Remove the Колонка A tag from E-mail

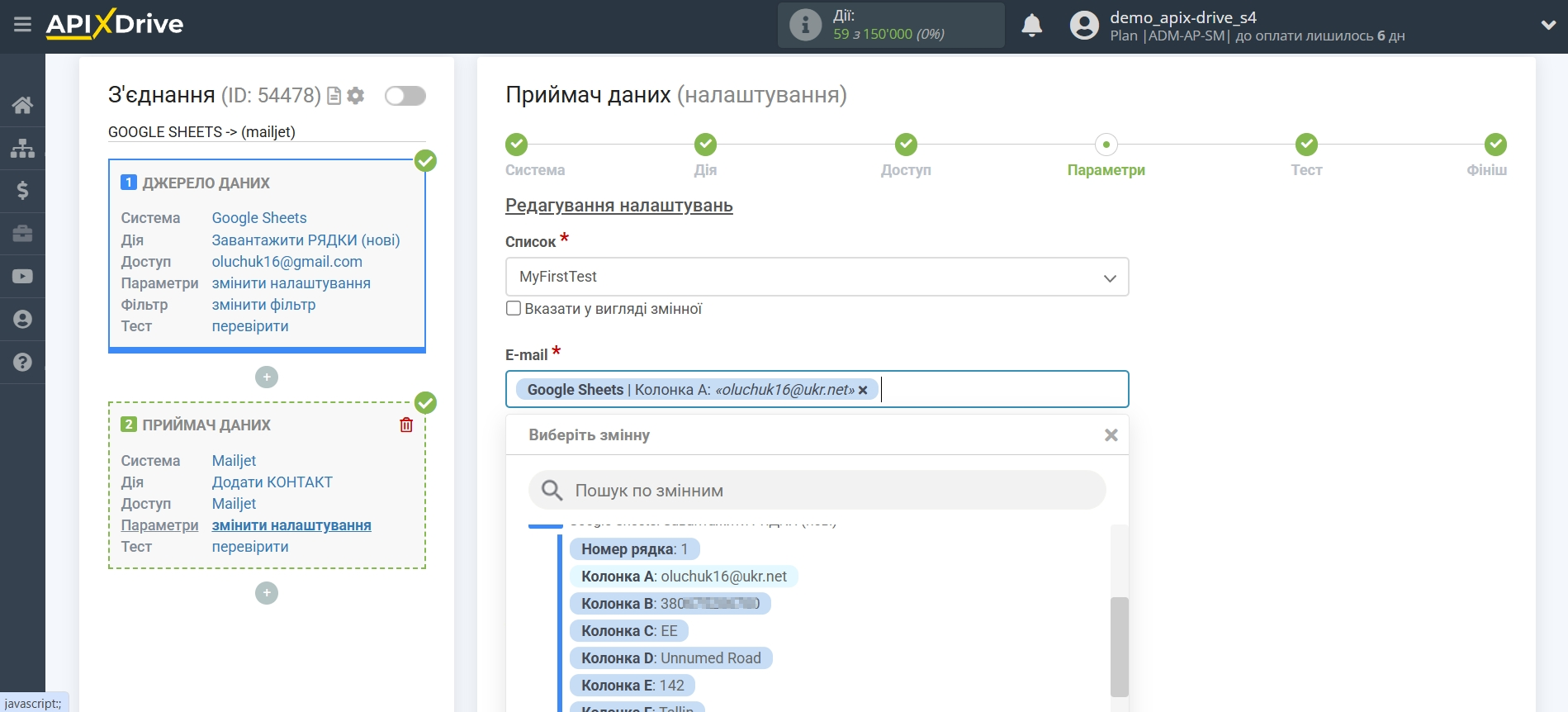coord(863,390)
